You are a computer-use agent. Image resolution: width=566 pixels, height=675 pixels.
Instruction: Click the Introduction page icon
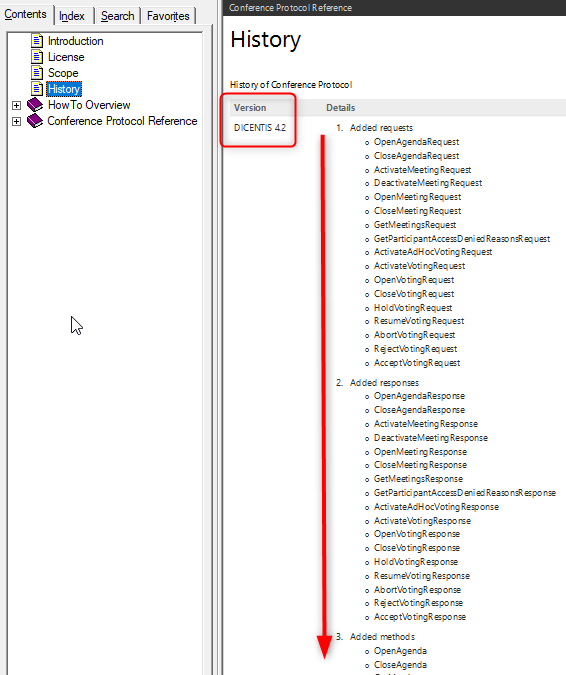tap(37, 41)
